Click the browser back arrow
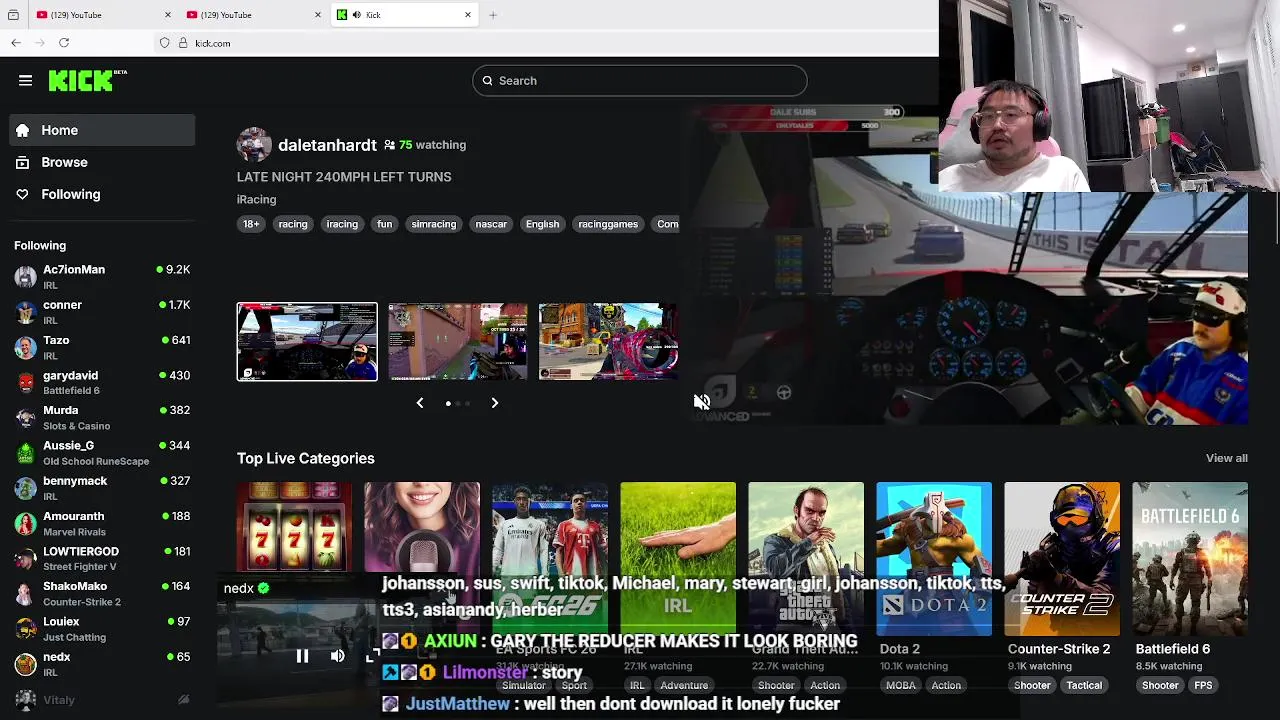The height and width of the screenshot is (720, 1280). 16,43
